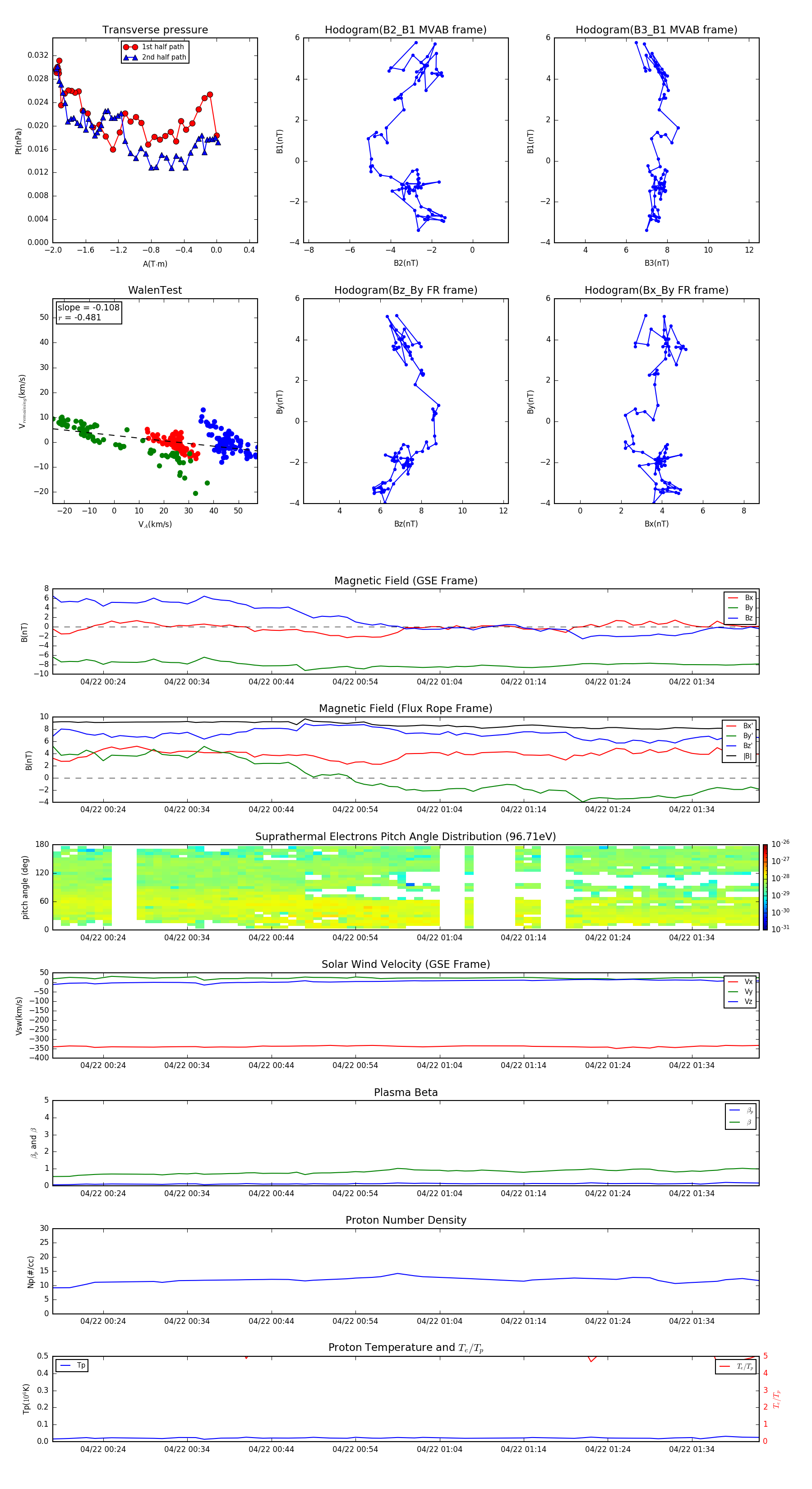Select the green β entry in Plasma Beta legend

pyautogui.click(x=741, y=1123)
